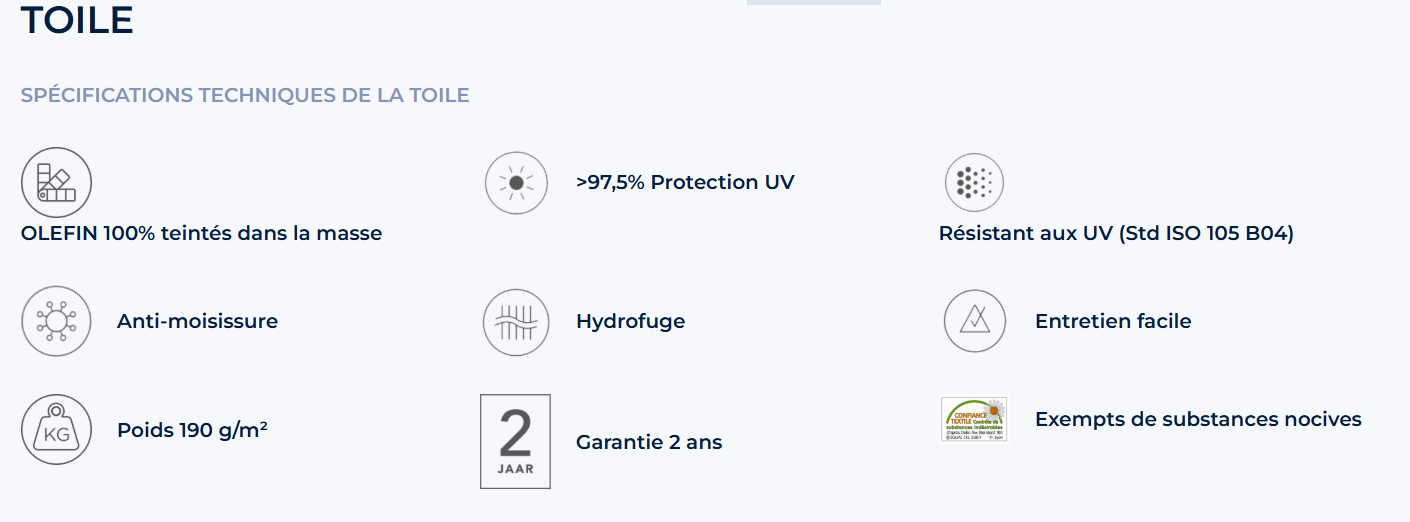Click the 'Garantie 2 ans' label
This screenshot has height=522, width=1410.
click(x=649, y=442)
